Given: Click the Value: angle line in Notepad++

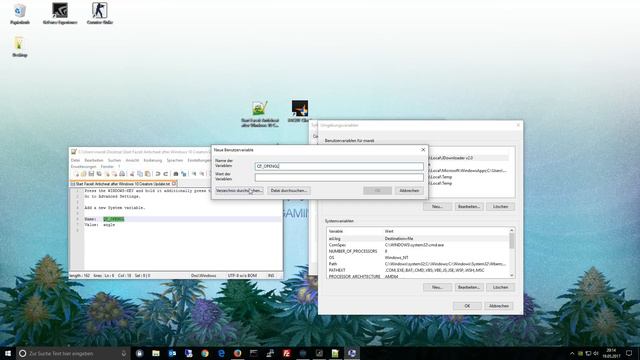Looking at the screenshot, I should pos(100,225).
